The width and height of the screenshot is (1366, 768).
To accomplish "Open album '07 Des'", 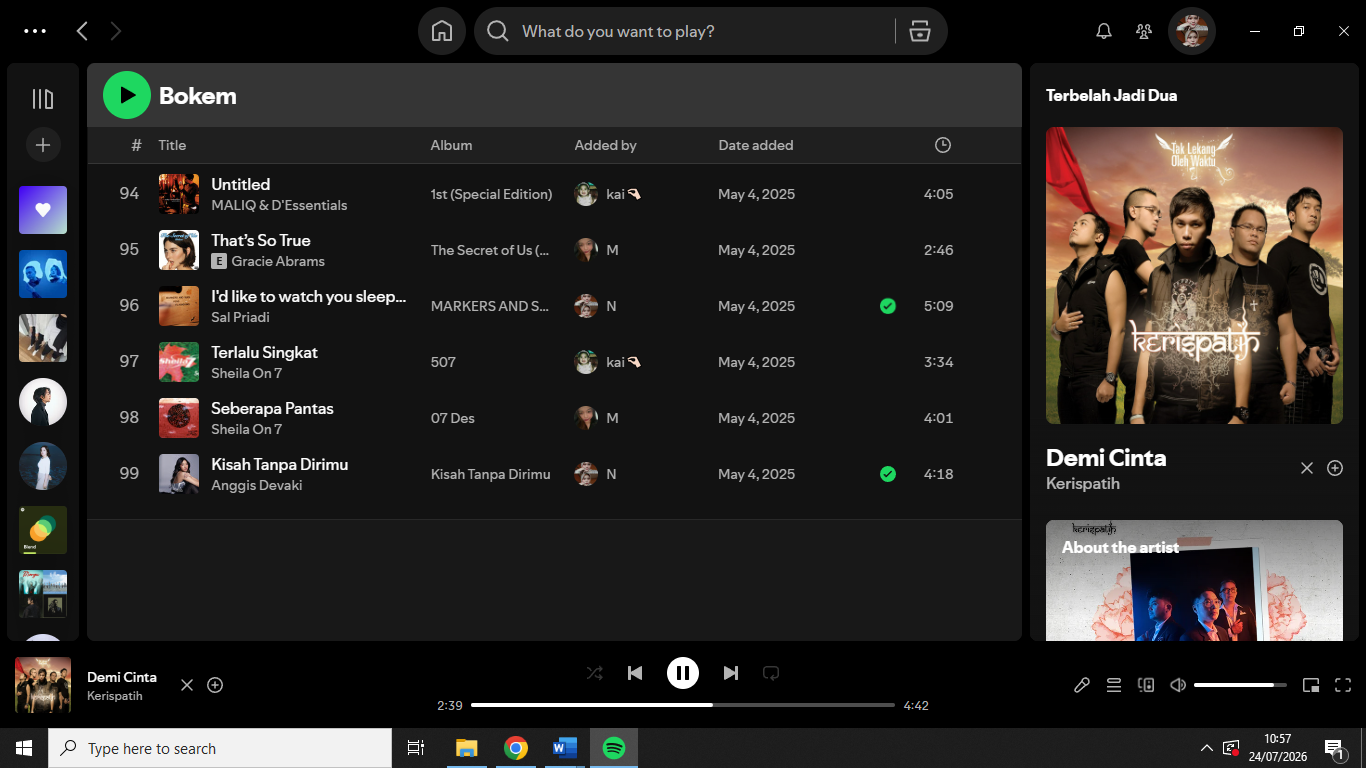I will coord(452,418).
